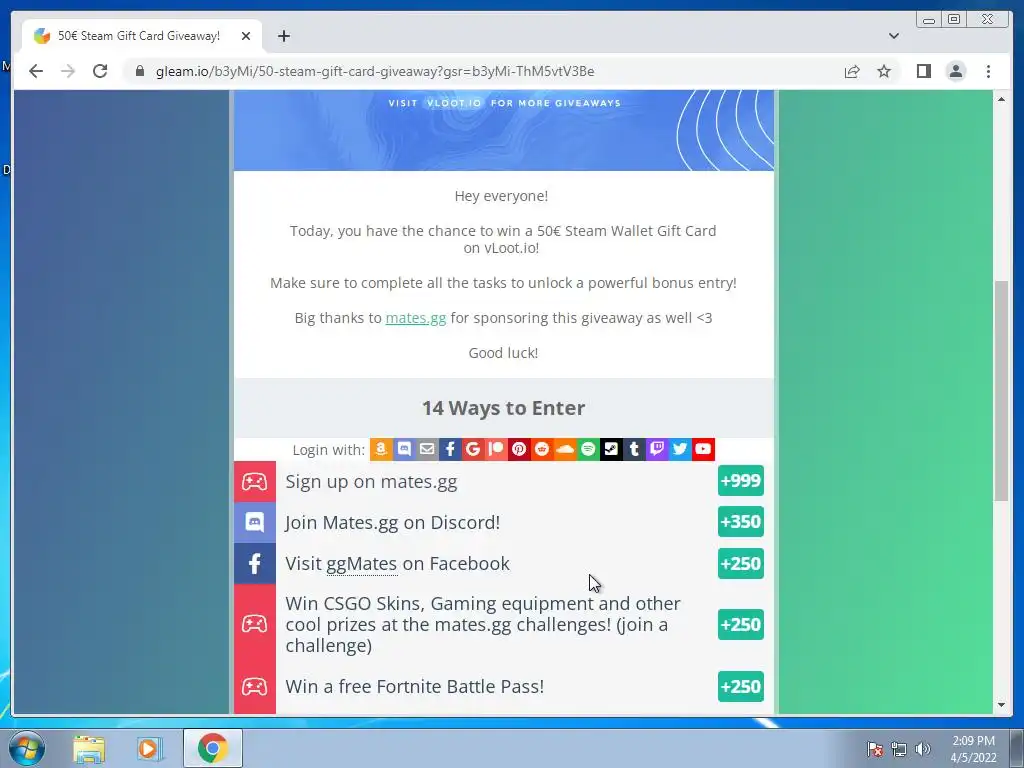Log in with the Tumblr icon
The width and height of the screenshot is (1024, 768).
pyautogui.click(x=634, y=449)
